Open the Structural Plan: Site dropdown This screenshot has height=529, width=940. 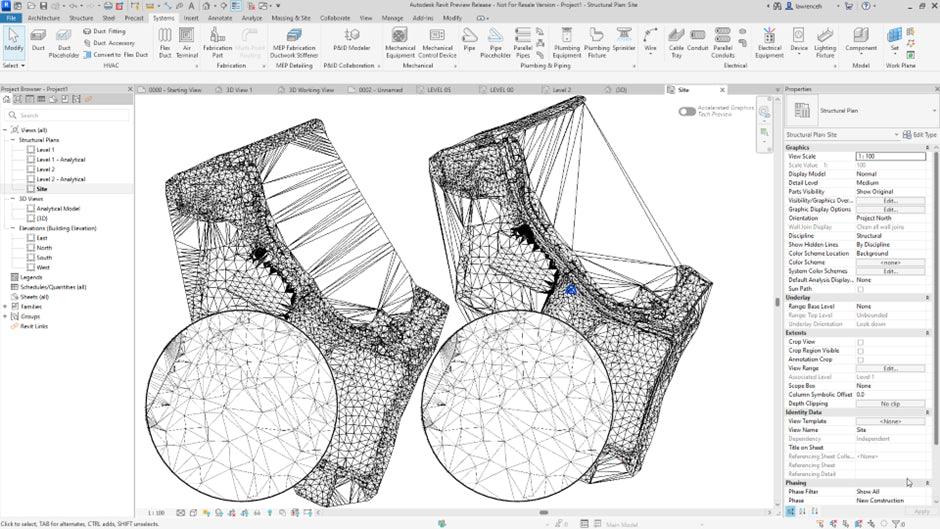(842, 134)
